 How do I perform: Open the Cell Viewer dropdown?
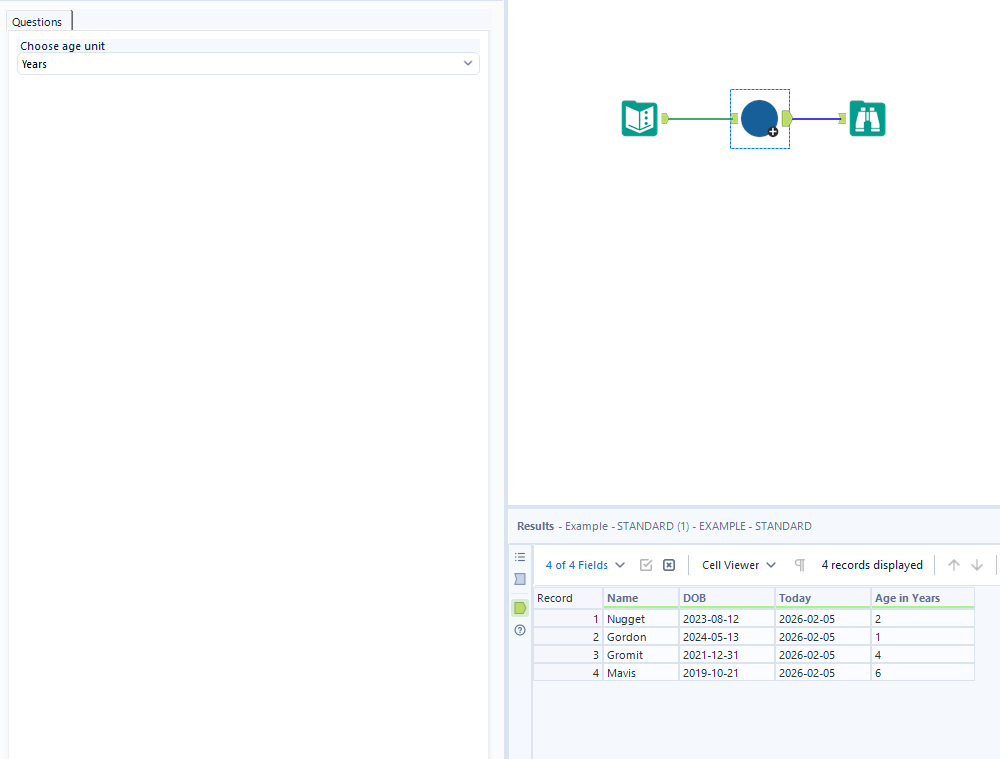[739, 565]
